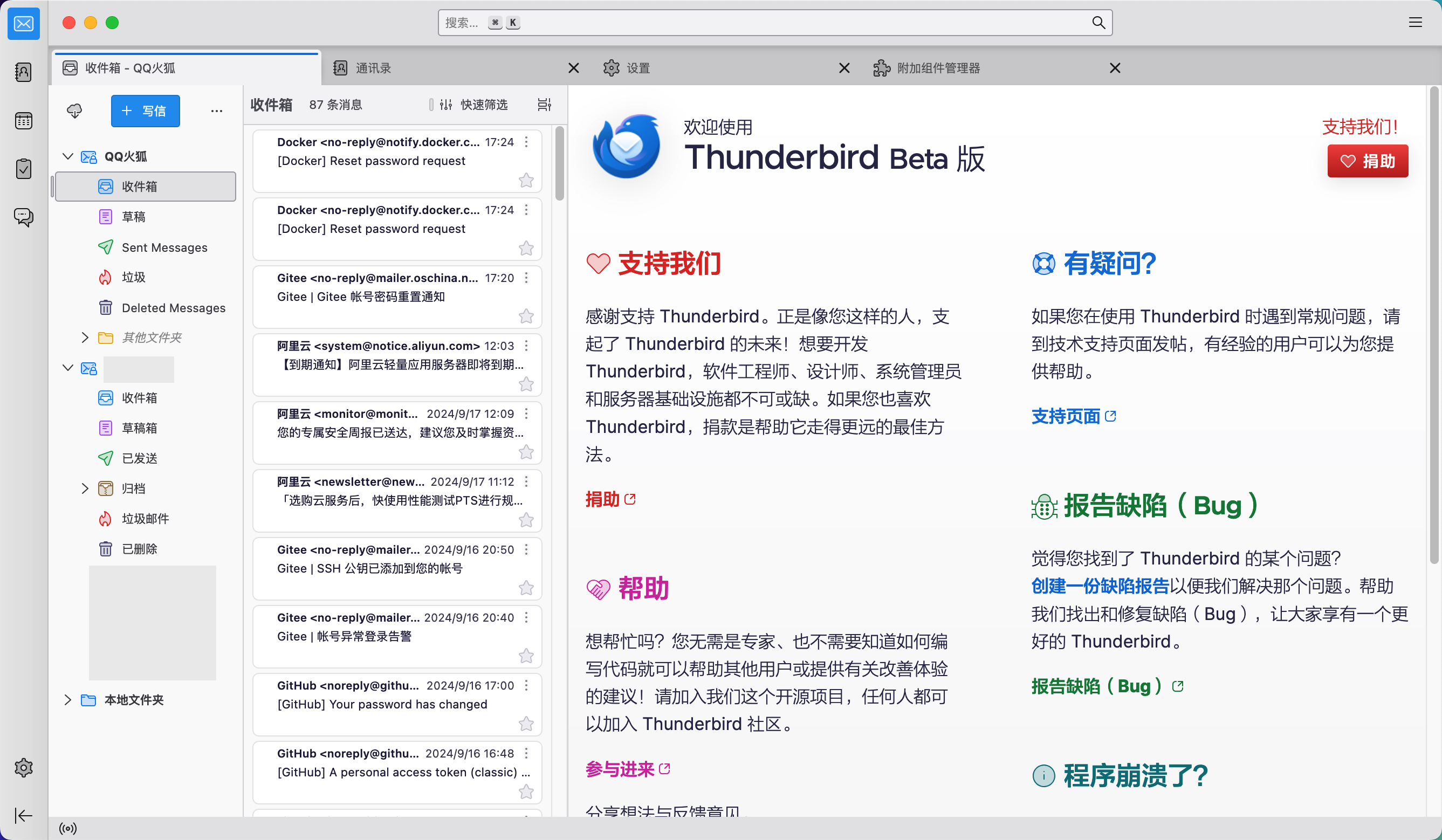This screenshot has height=840, width=1442.
Task: Click the red 捐助 donate button
Action: point(1368,161)
